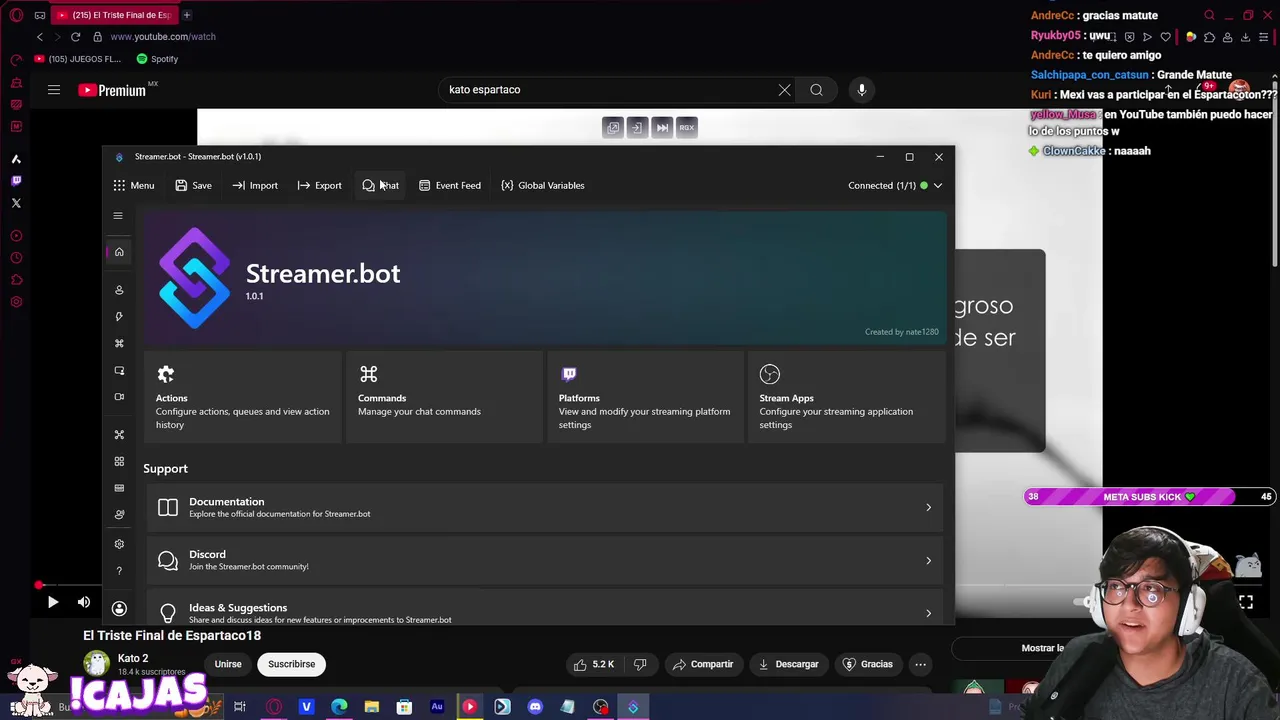Open the Platforms card with the Twitch icon
The width and height of the screenshot is (1280, 720).
coord(645,397)
